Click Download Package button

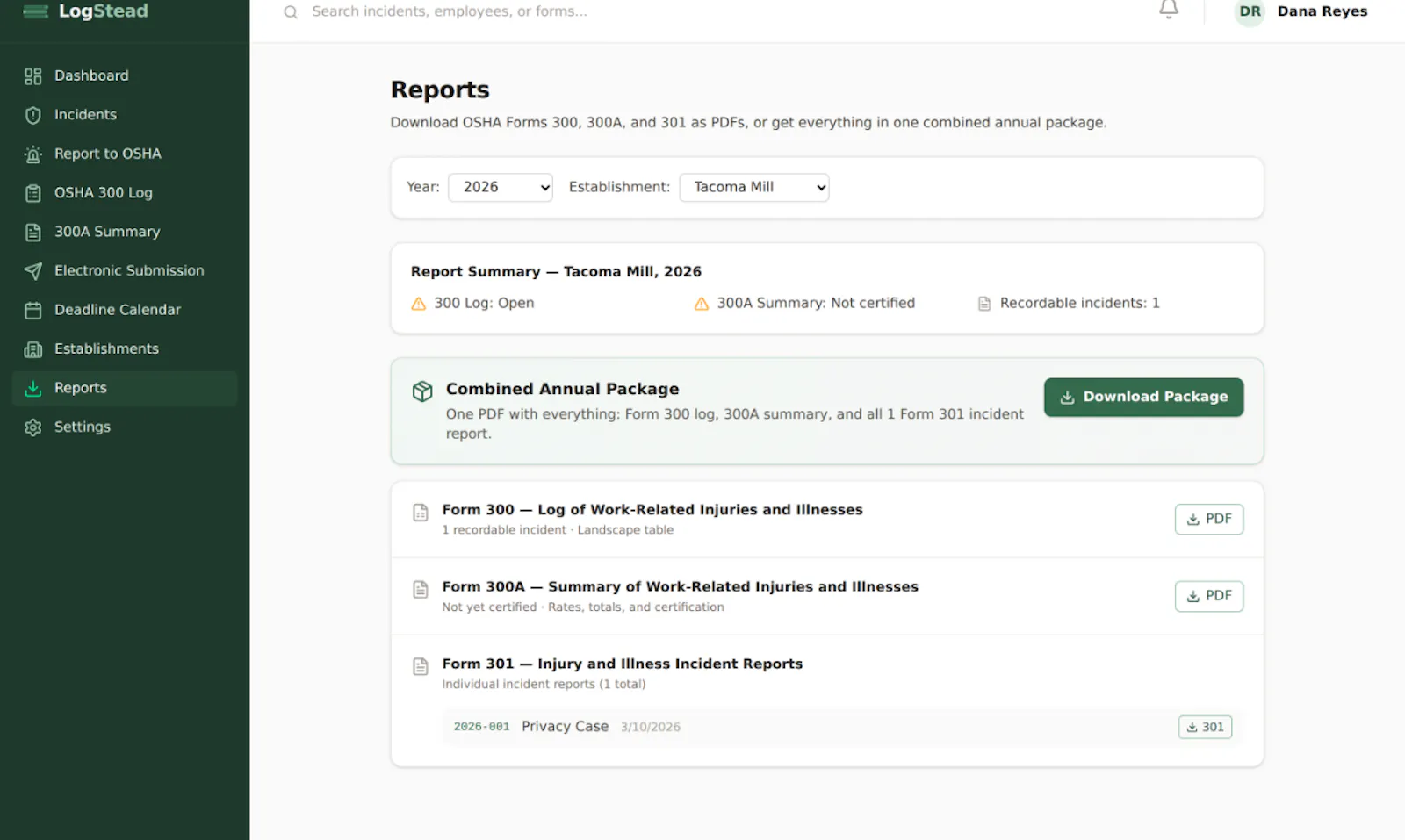pos(1143,398)
